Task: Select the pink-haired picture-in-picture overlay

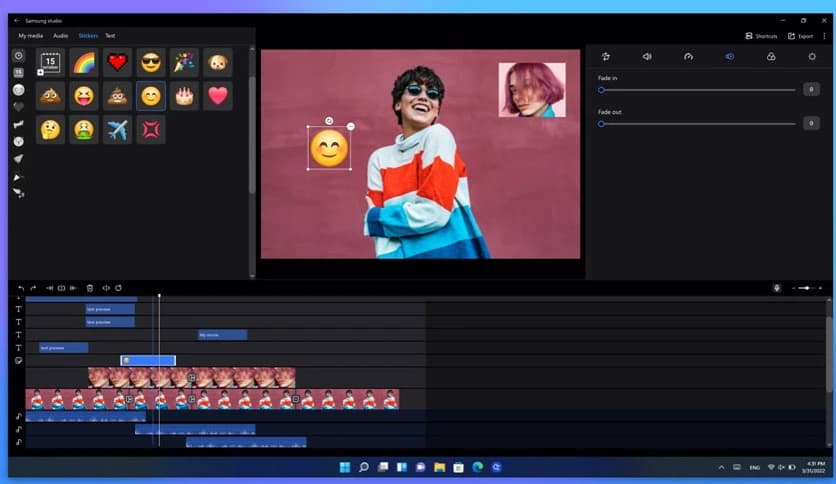Action: 532,90
